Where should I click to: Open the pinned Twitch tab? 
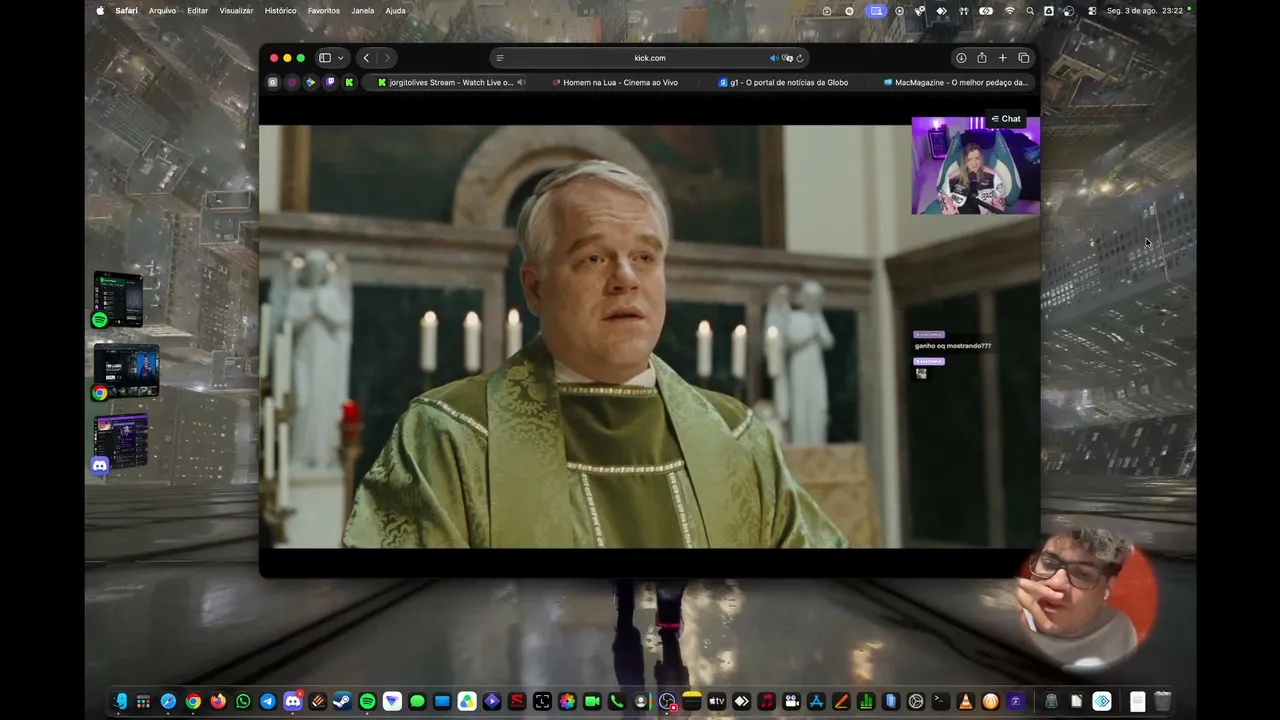click(x=330, y=82)
